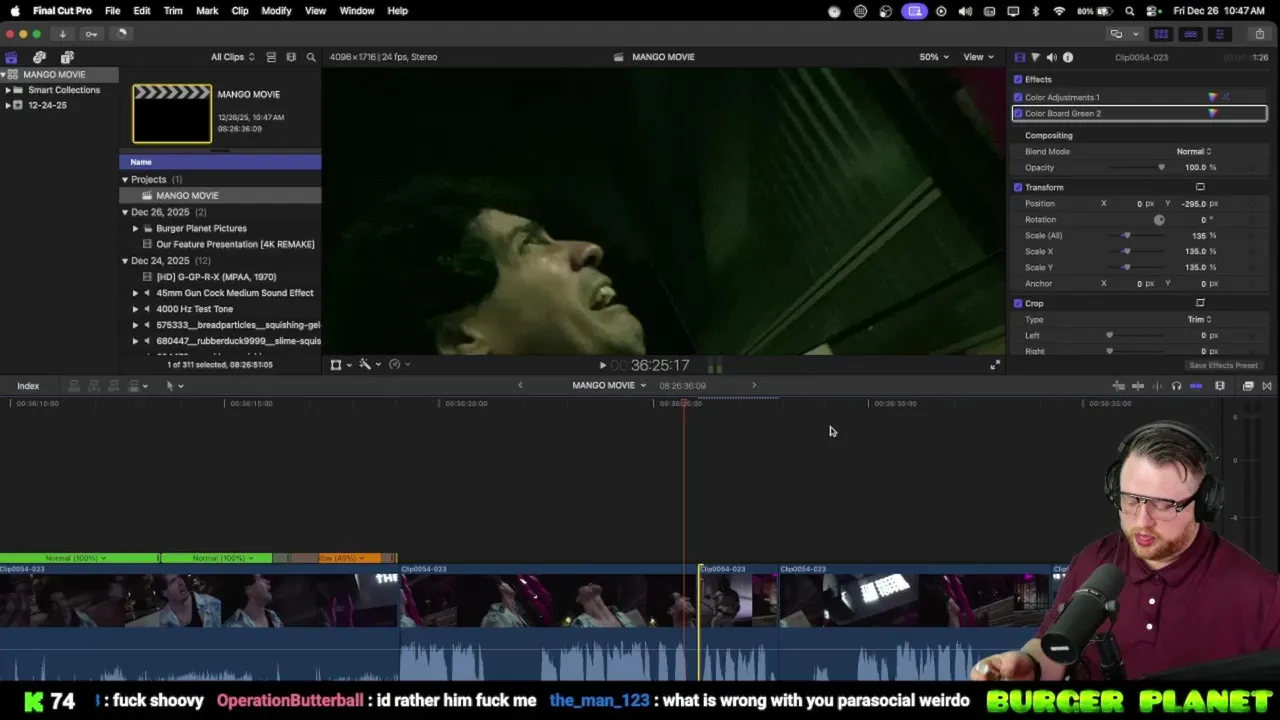Image resolution: width=1280 pixels, height=720 pixels.
Task: Open the Clip menu
Action: click(240, 11)
